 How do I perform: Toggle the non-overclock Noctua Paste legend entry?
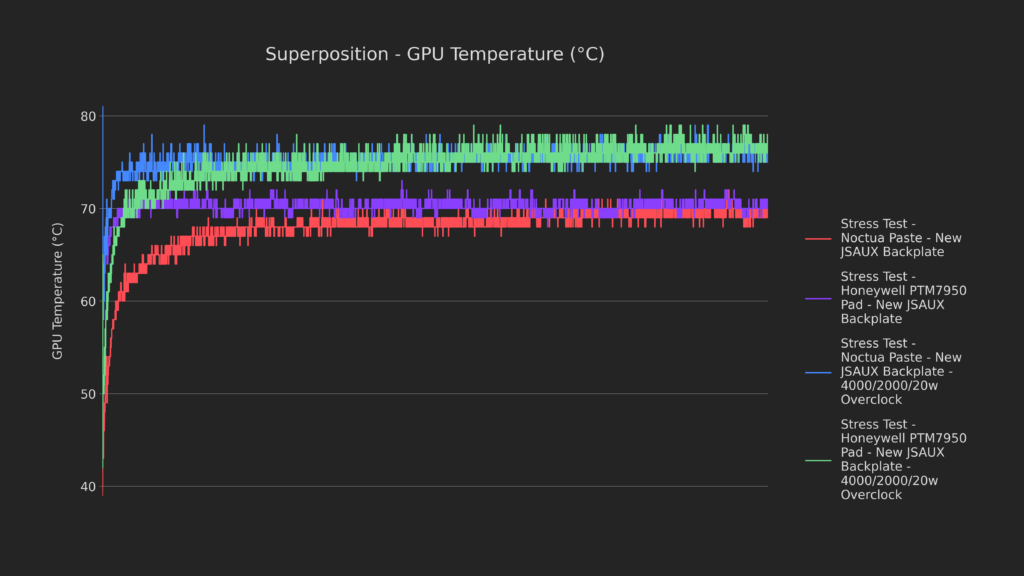click(x=900, y=237)
